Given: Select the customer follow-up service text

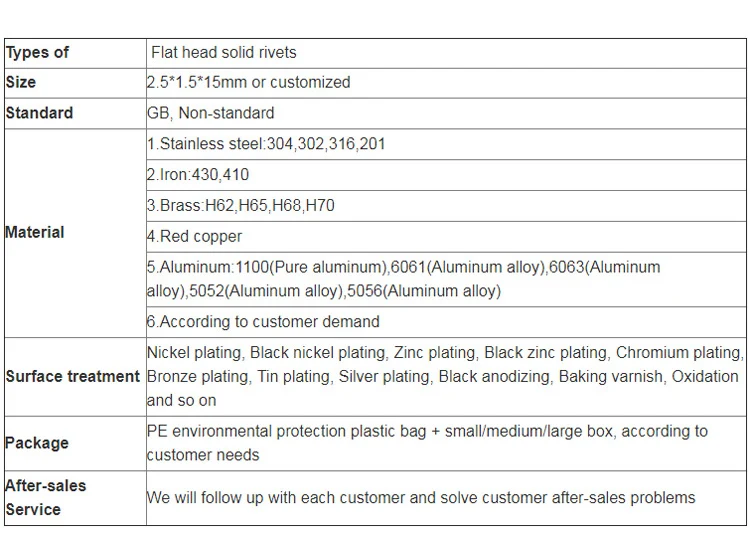Looking at the screenshot, I should pyautogui.click(x=420, y=497).
